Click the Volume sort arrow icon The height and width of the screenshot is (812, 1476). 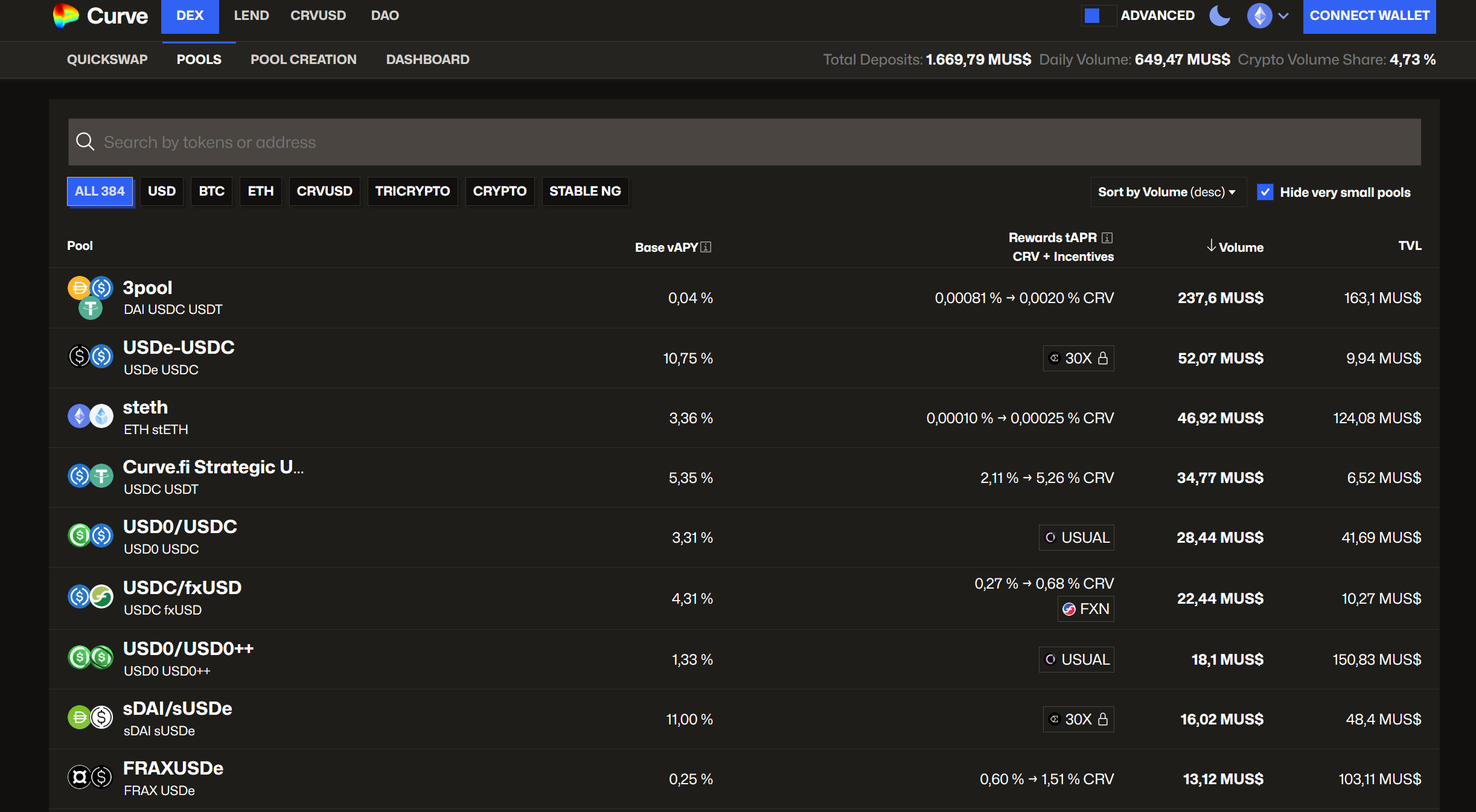pyautogui.click(x=1211, y=245)
